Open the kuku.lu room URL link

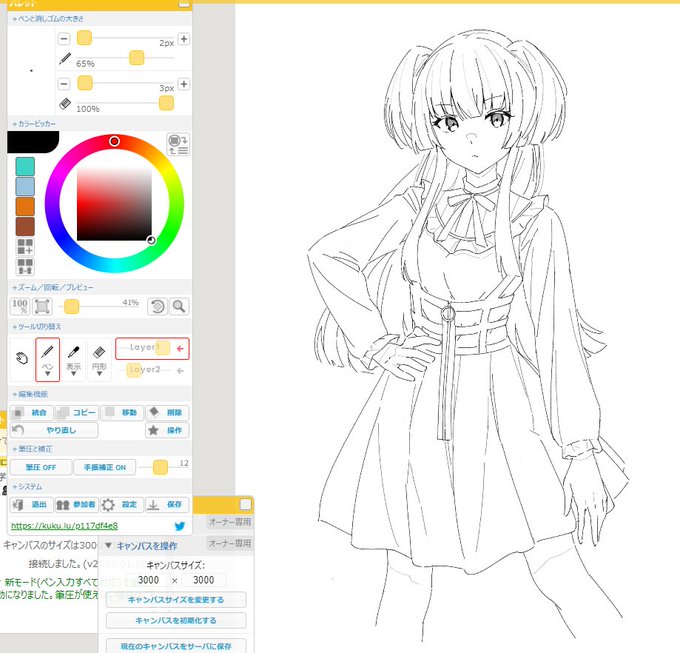pos(64,526)
